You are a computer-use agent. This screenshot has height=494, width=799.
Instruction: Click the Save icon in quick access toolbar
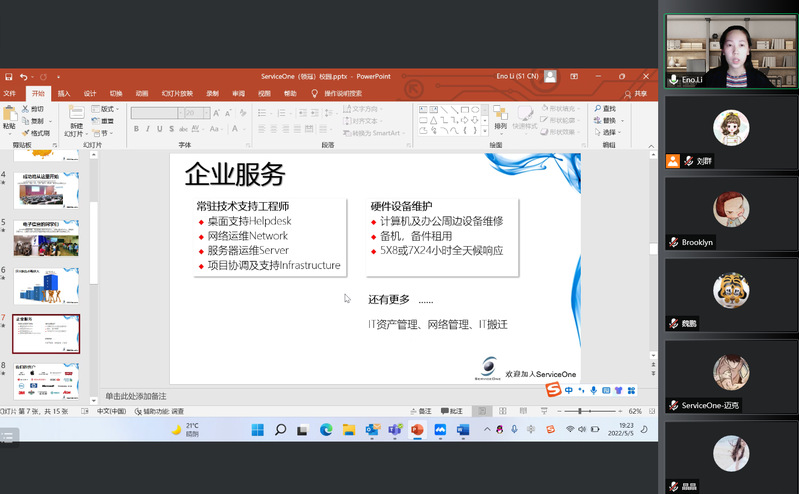click(8, 76)
